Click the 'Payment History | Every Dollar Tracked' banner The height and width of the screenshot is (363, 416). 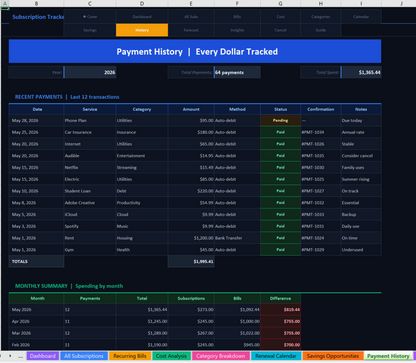coord(195,51)
